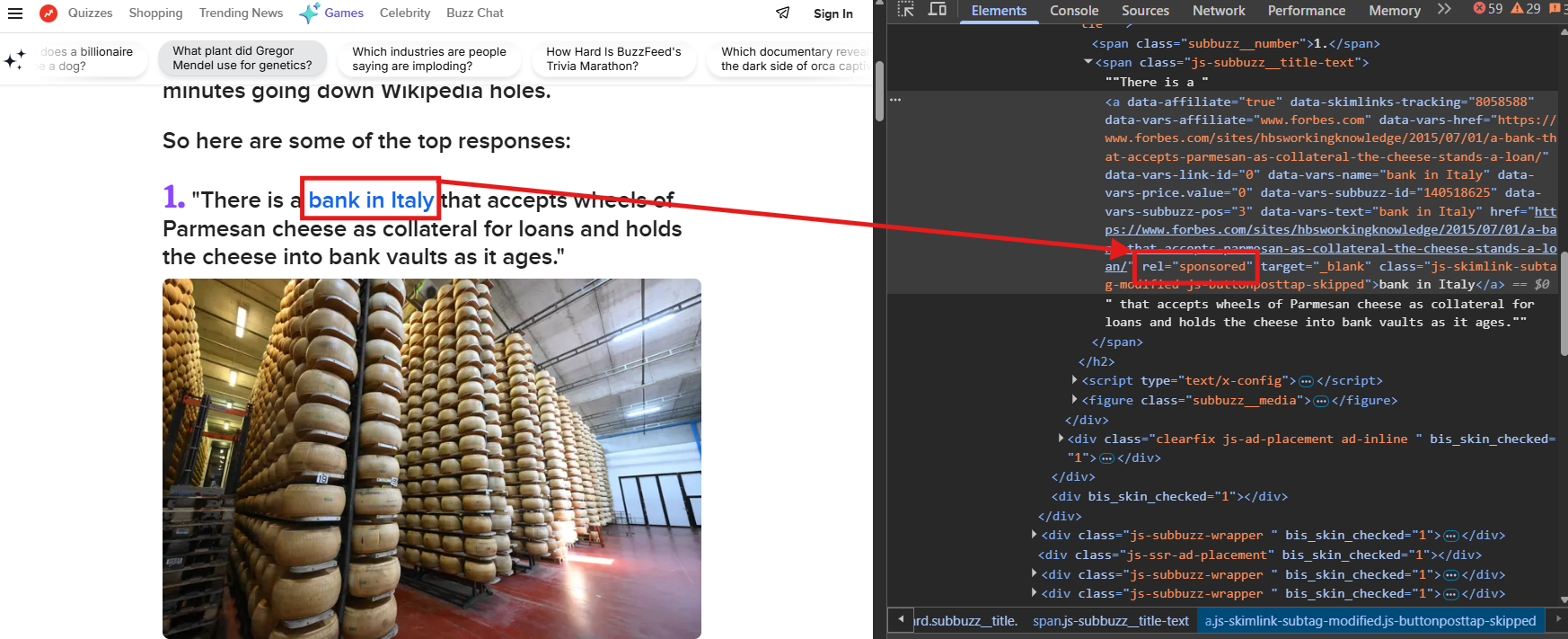
Task: Click breadcrumb right arrow in DevTools
Action: pos(1558,619)
